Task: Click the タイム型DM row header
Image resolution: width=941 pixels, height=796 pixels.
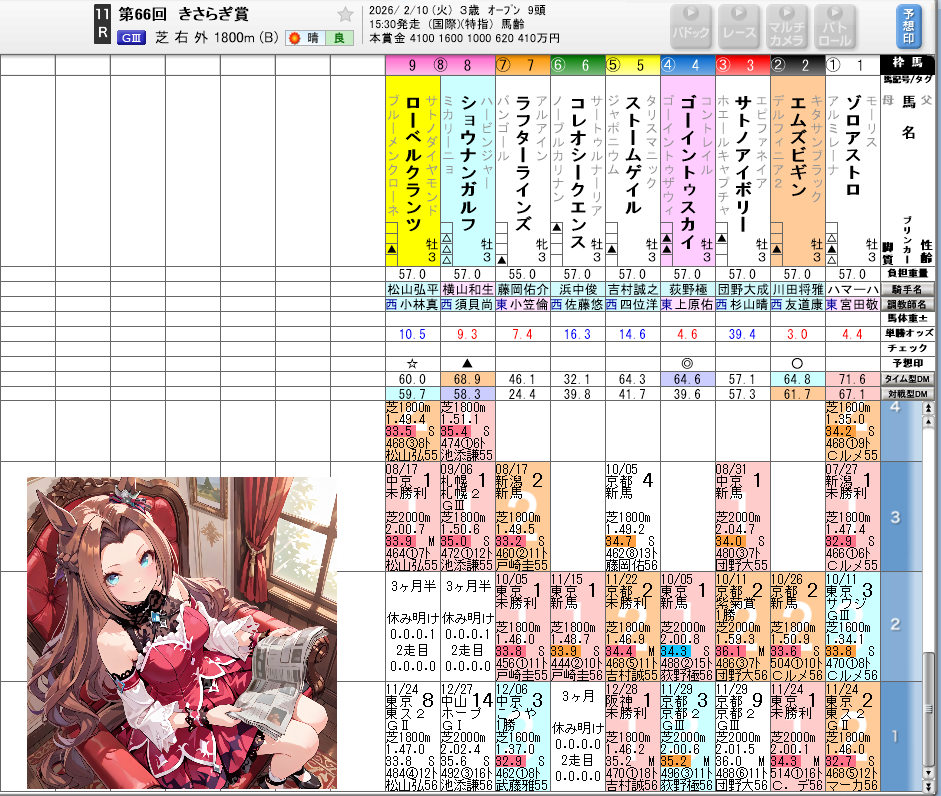Action: (908, 380)
